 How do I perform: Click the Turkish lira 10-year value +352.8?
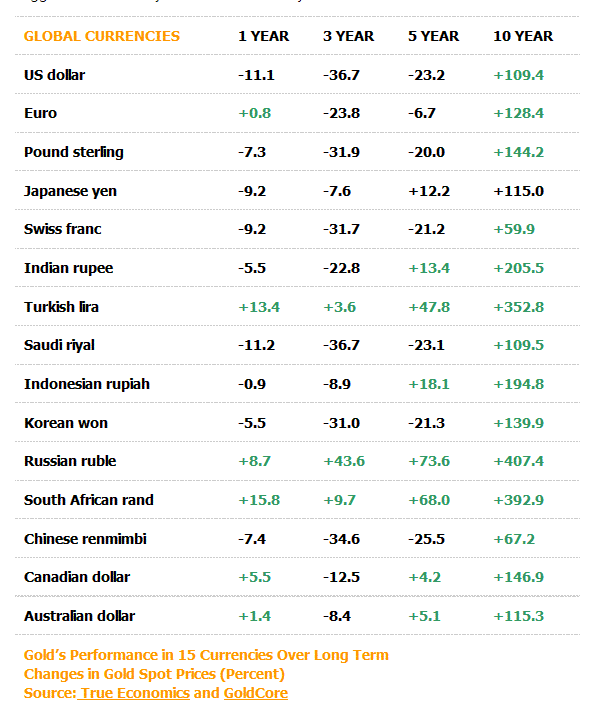[518, 307]
